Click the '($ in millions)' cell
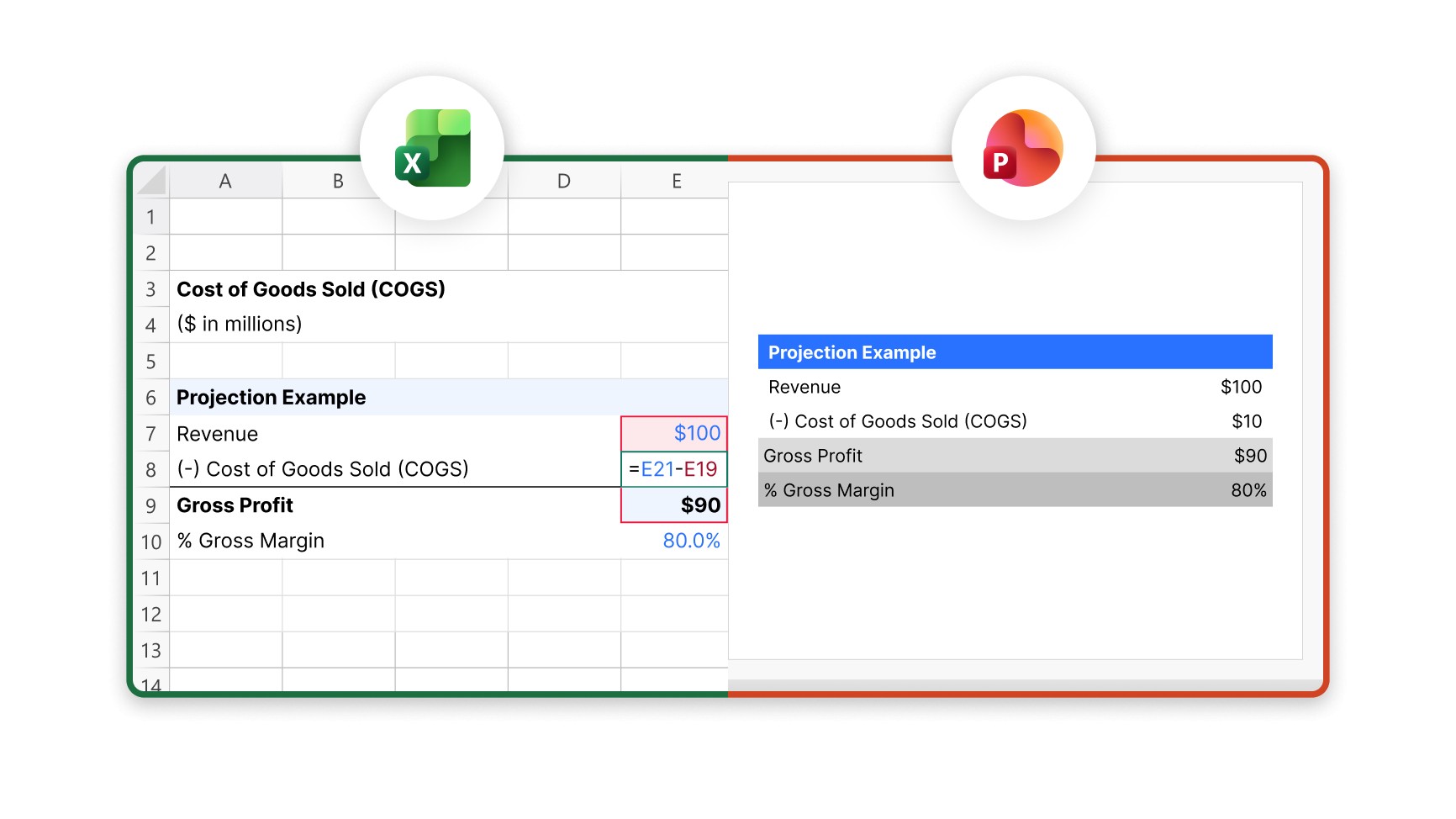The width and height of the screenshot is (1456, 819). pyautogui.click(x=240, y=325)
